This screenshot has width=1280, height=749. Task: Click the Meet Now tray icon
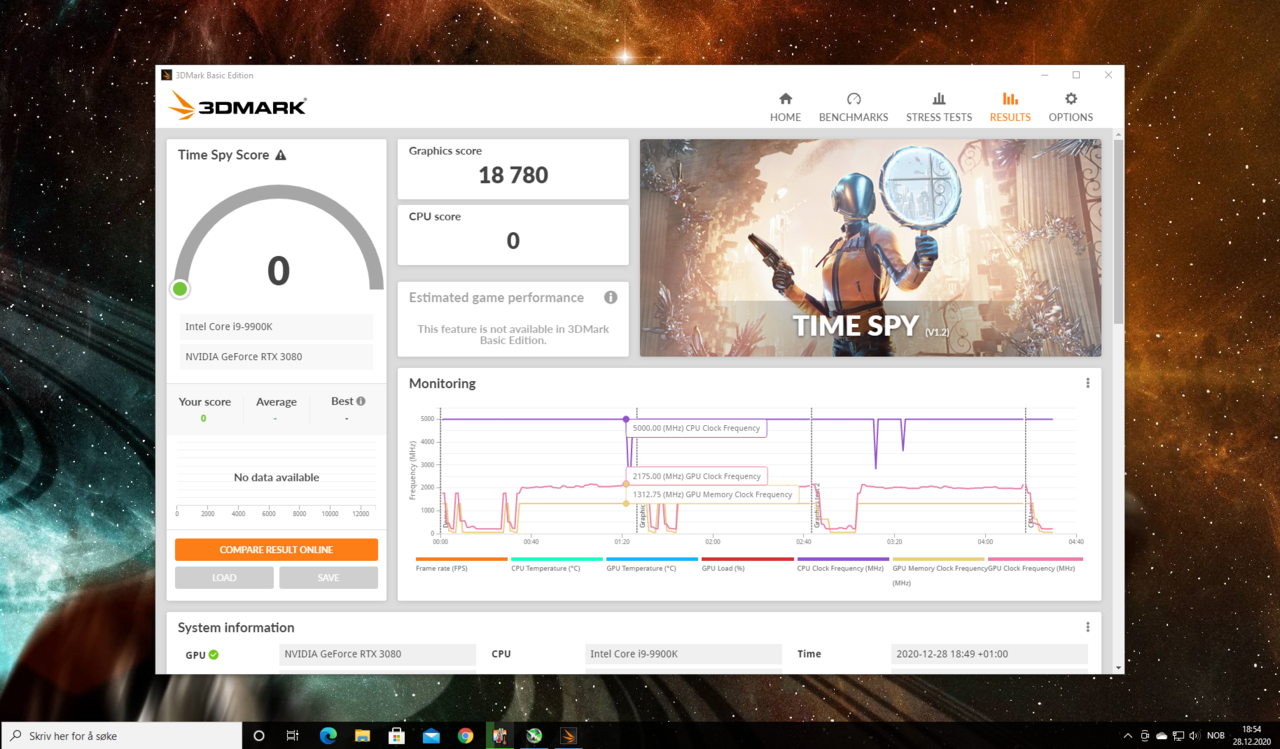(x=1145, y=736)
